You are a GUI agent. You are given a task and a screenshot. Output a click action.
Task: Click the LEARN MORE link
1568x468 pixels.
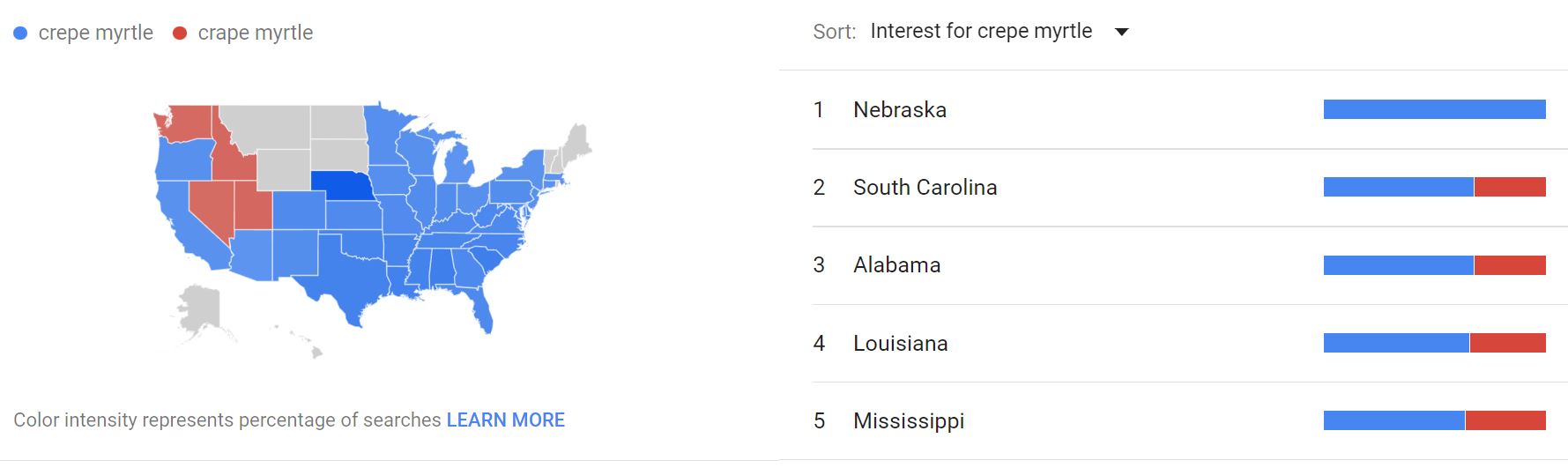tap(505, 420)
